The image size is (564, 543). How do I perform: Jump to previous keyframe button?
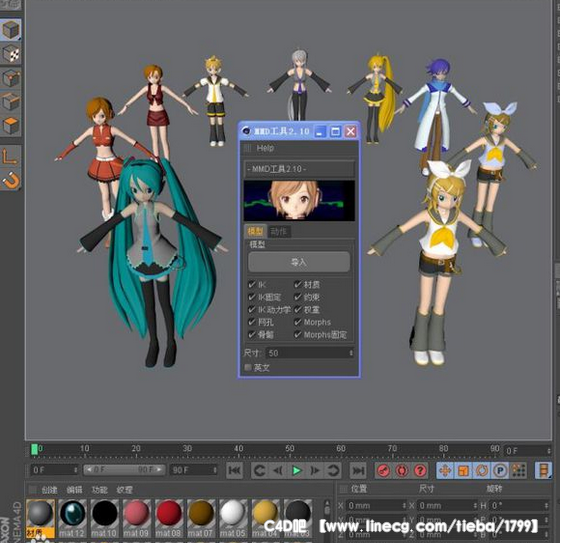click(x=260, y=470)
